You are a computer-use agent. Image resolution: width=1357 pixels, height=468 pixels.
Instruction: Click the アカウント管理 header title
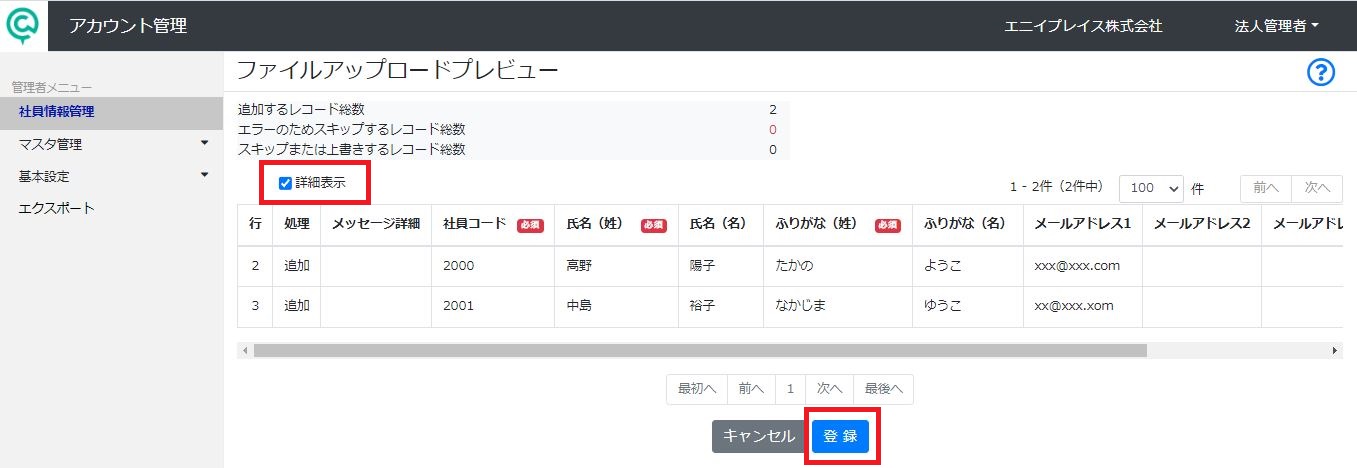128,26
